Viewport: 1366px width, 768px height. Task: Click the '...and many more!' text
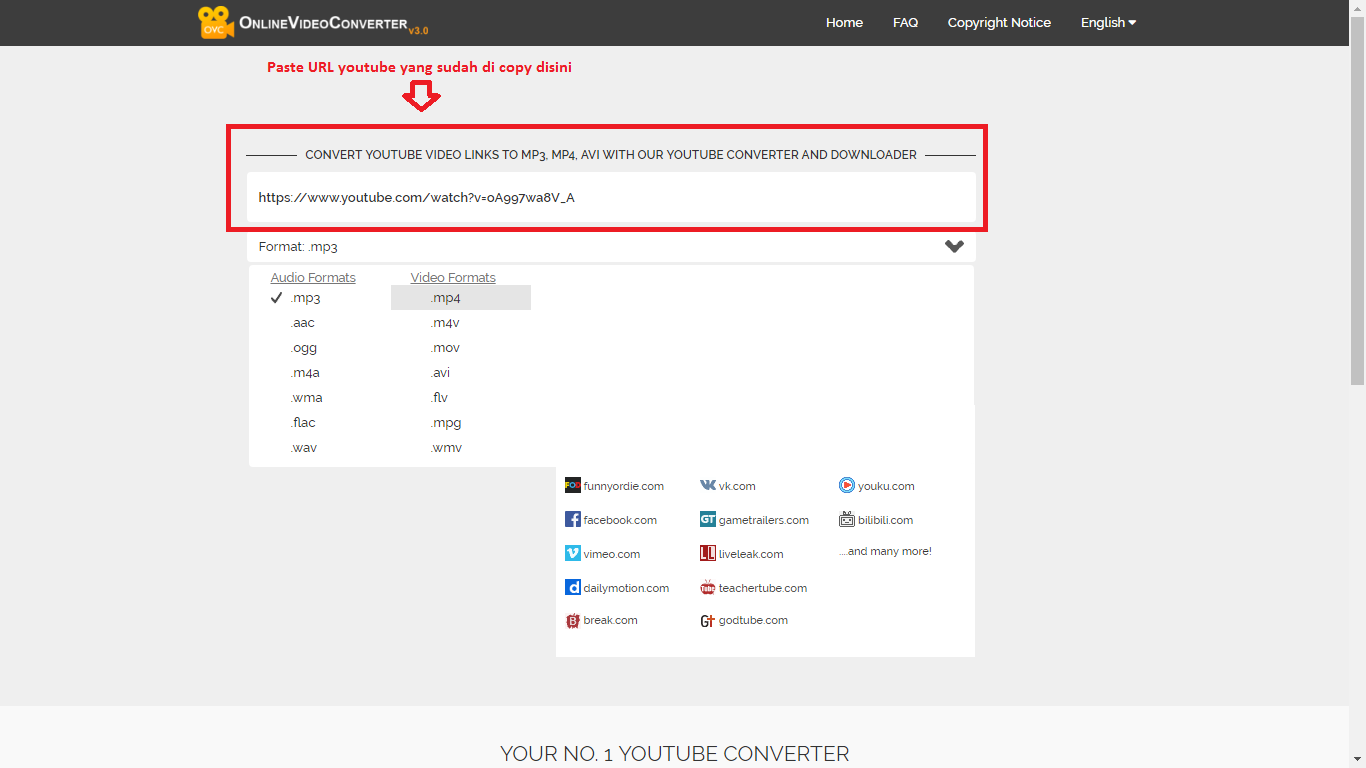(x=885, y=551)
